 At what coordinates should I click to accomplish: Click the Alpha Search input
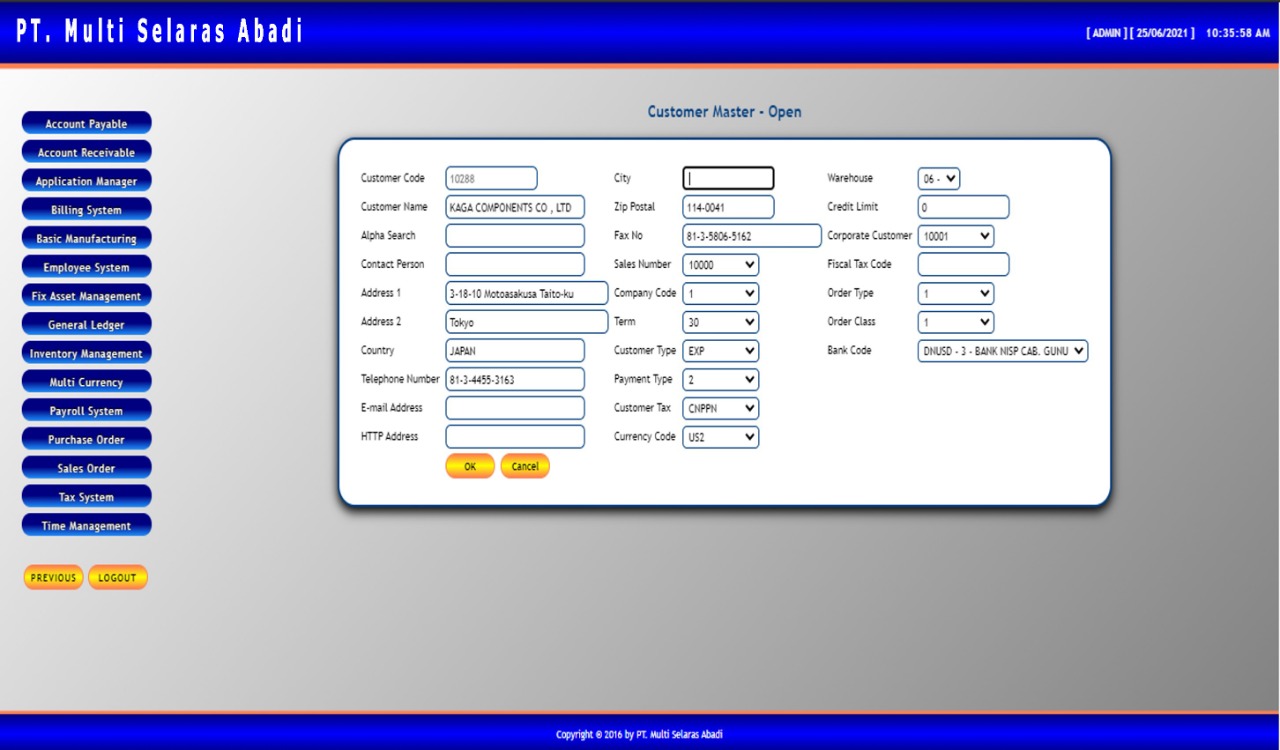tap(515, 236)
